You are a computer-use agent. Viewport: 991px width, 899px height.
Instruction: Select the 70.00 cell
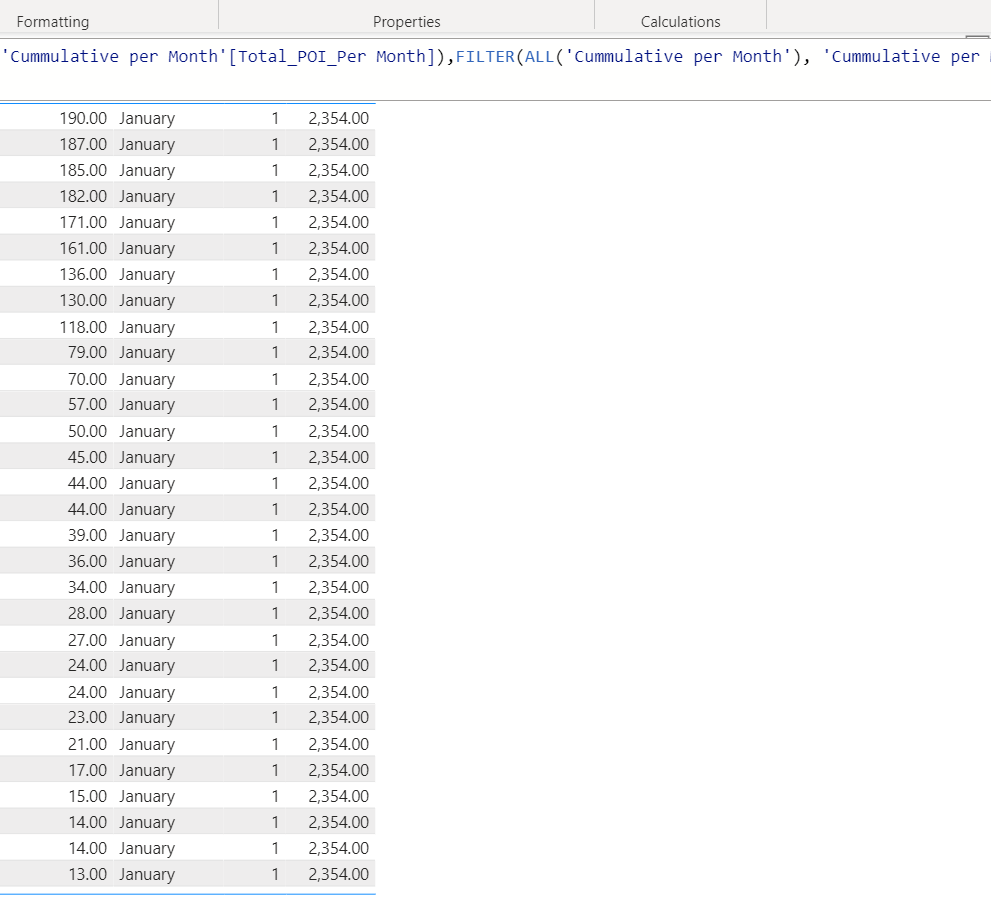[87, 379]
